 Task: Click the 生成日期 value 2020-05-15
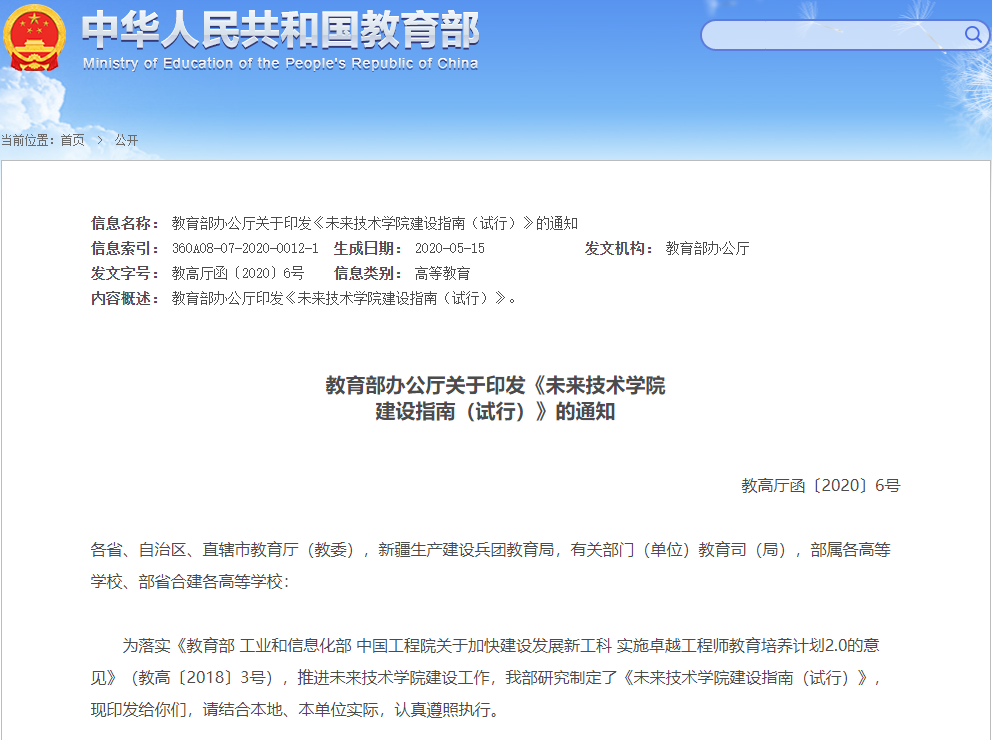coord(450,249)
